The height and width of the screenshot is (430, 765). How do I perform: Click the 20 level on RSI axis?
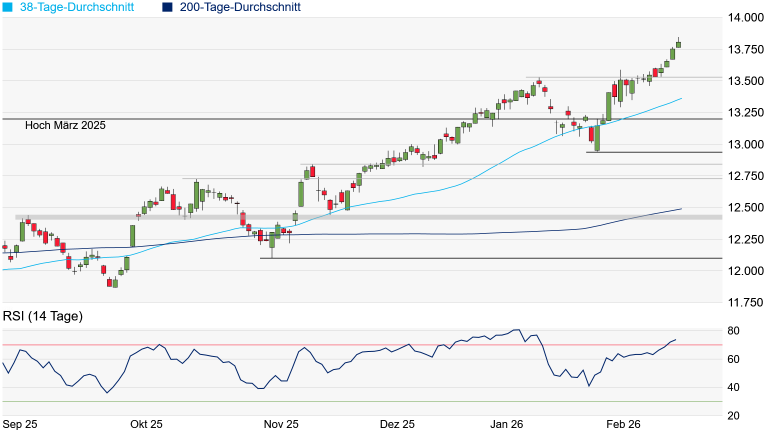(x=733, y=415)
